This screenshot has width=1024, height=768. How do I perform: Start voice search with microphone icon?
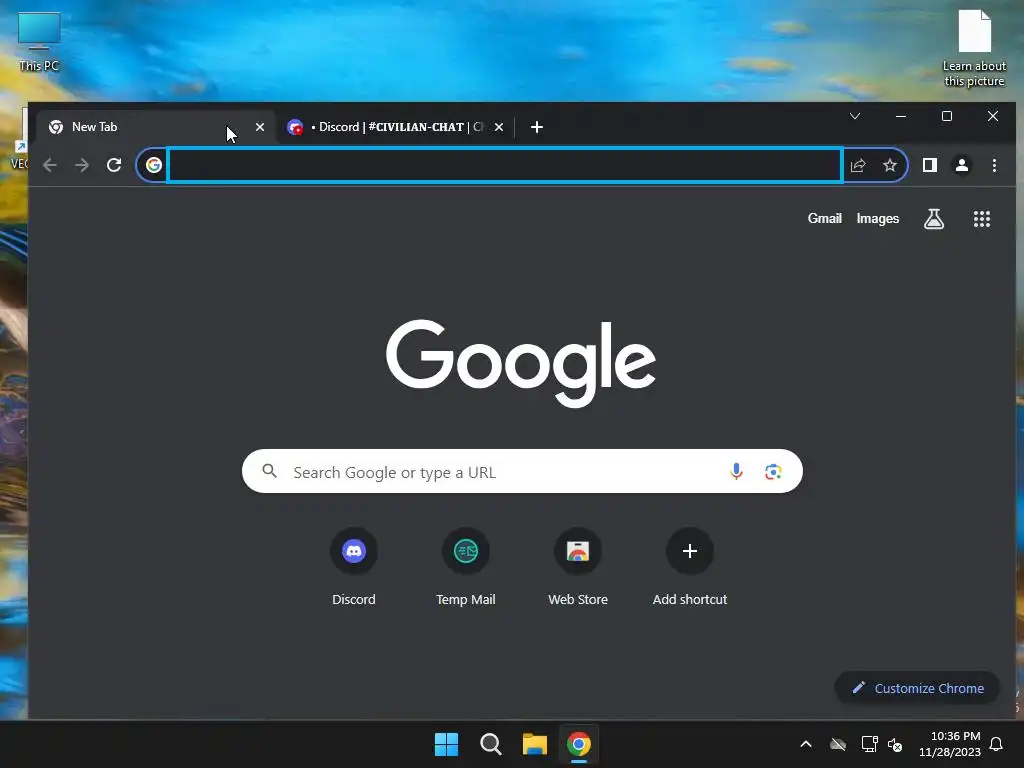tap(736, 471)
